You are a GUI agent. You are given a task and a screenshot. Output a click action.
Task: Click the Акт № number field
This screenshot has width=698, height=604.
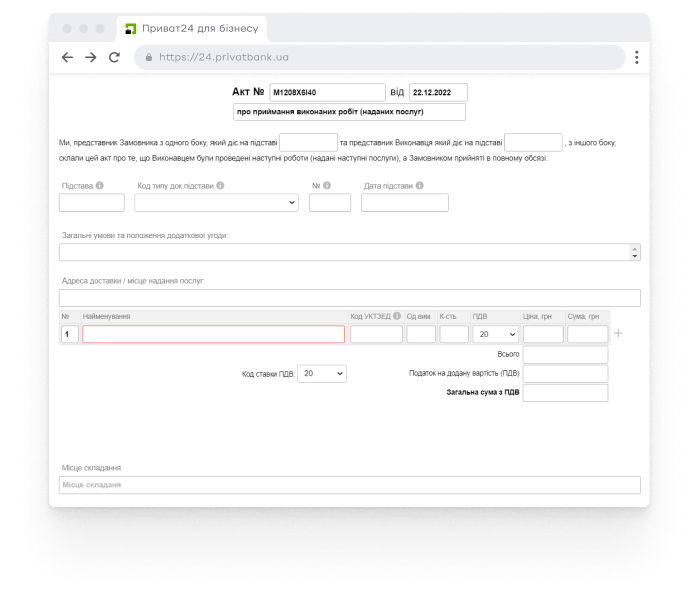click(327, 93)
